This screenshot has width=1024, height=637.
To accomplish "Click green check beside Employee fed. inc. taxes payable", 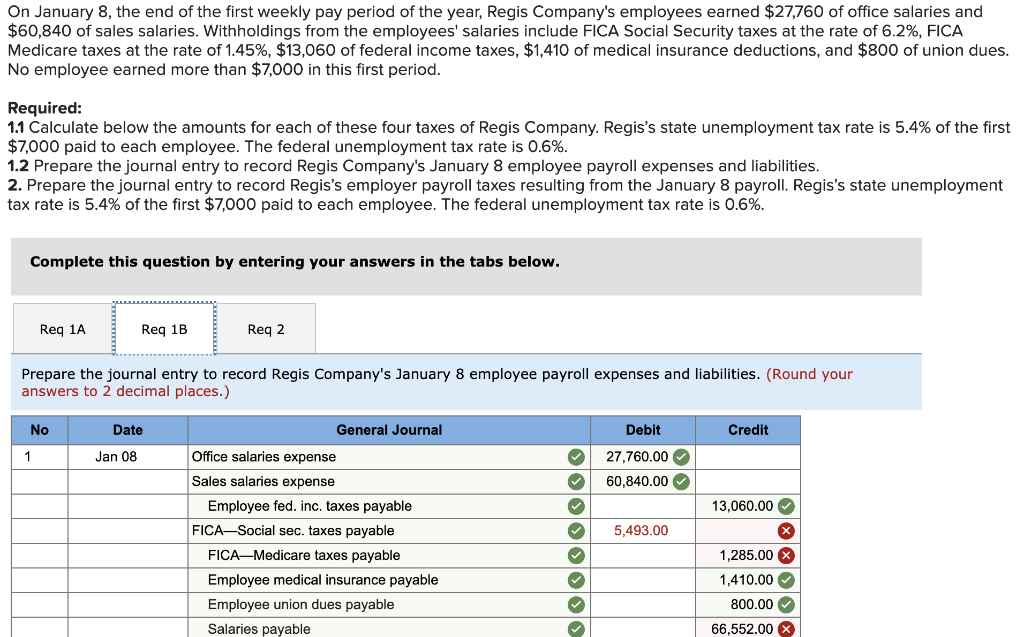I will point(576,506).
